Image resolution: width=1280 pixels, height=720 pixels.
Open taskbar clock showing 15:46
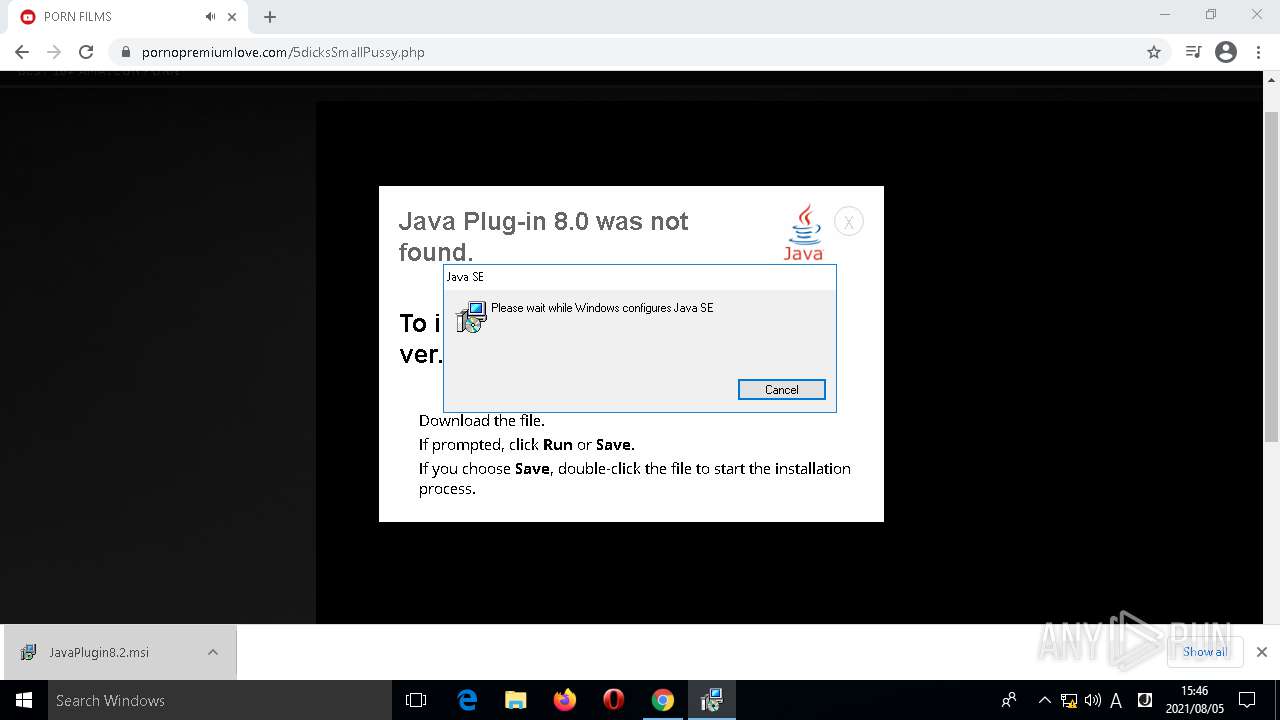coord(1194,700)
